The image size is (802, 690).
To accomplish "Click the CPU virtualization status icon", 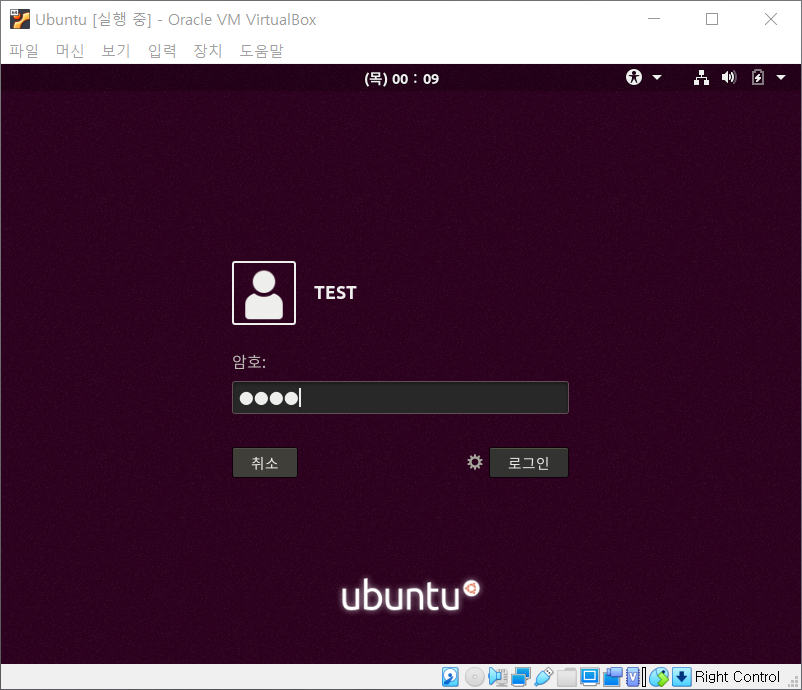I will [x=633, y=677].
